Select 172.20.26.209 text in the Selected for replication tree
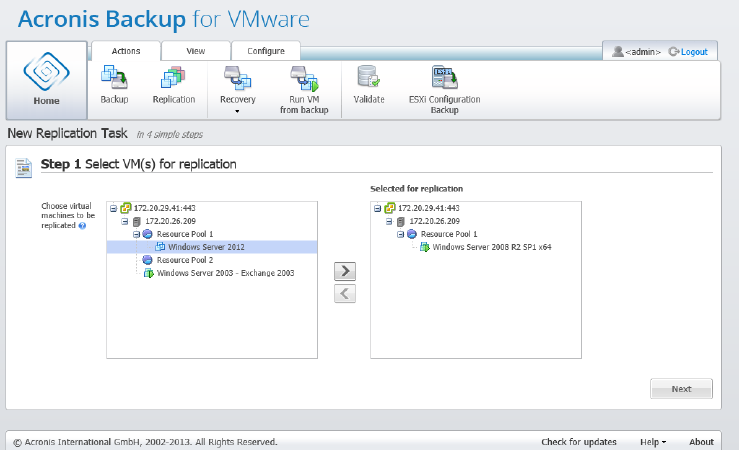Viewport: 739px width, 450px height. [x=435, y=221]
